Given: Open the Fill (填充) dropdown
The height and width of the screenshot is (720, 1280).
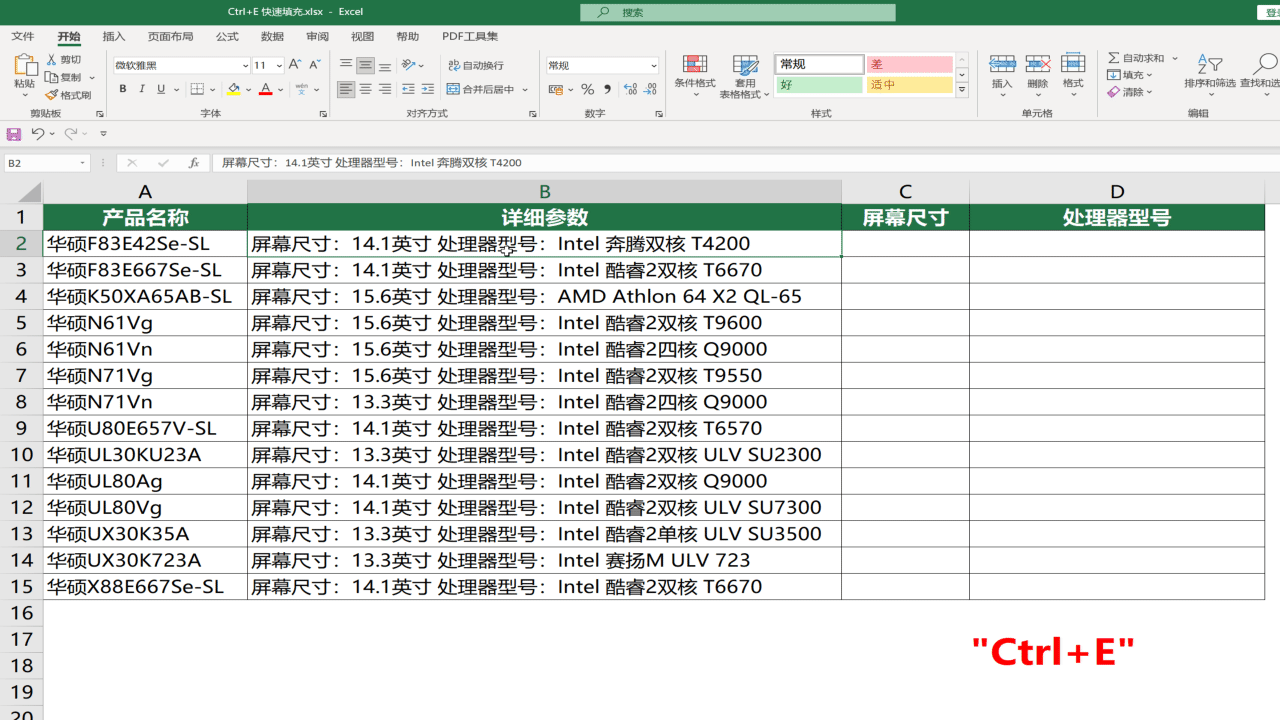Looking at the screenshot, I should [1131, 75].
